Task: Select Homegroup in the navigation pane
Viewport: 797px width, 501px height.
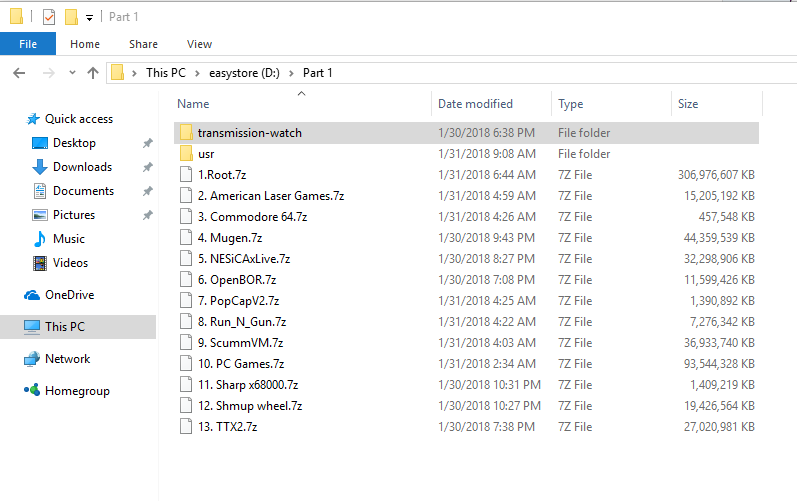Action: (x=77, y=391)
